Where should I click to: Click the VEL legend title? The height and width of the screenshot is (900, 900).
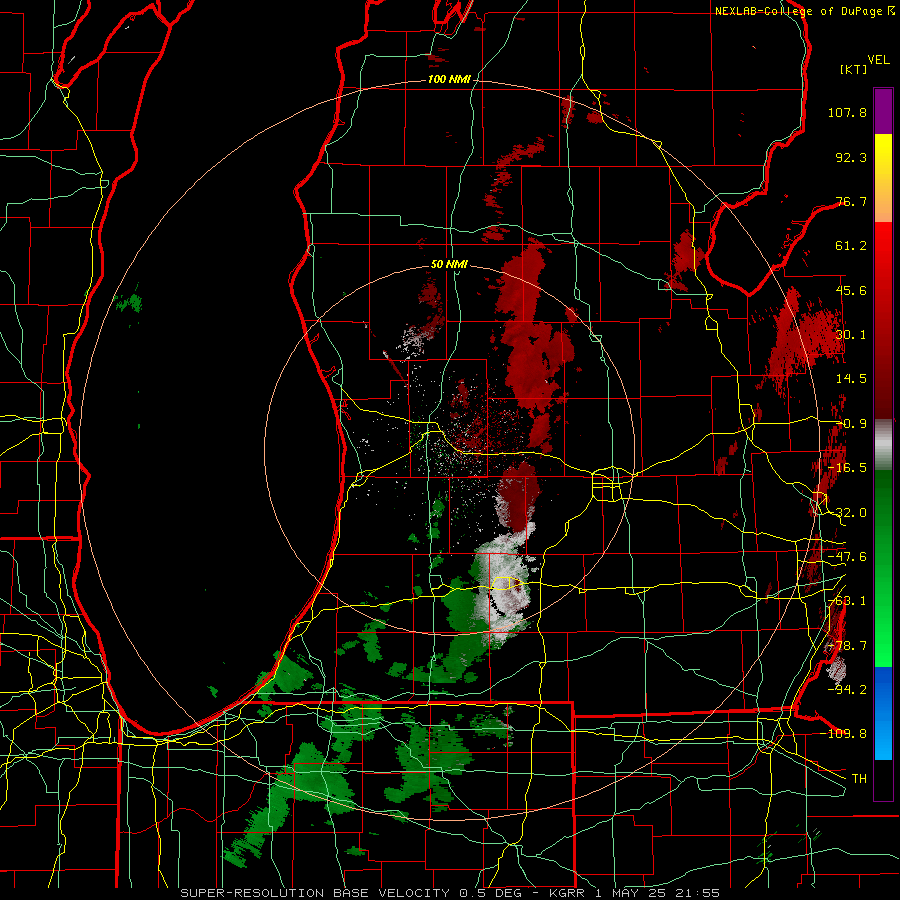click(x=878, y=60)
